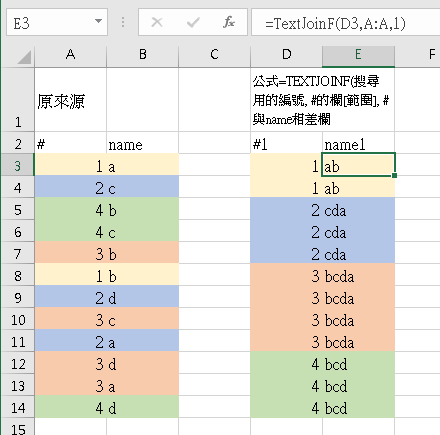Select row 12 header

pos(18,363)
